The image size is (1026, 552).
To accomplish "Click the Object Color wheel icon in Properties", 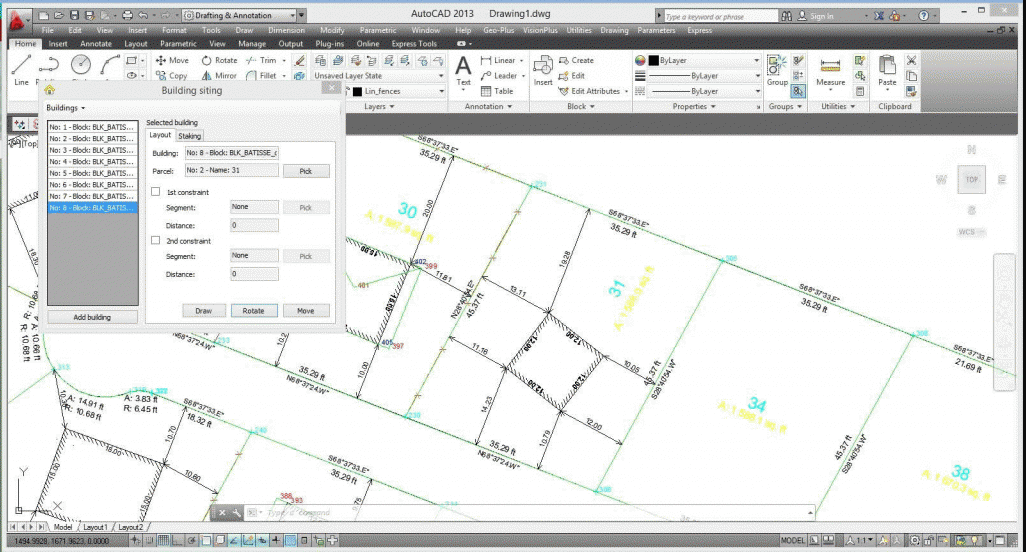I will pyautogui.click(x=640, y=60).
